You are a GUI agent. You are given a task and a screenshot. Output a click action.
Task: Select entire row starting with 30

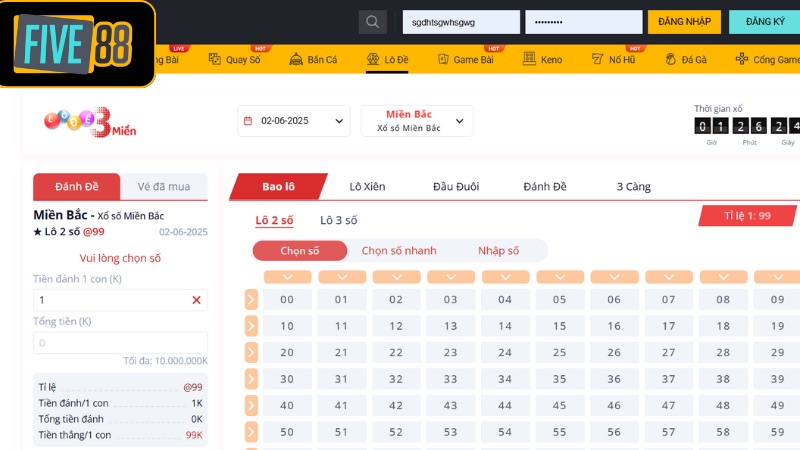pos(251,379)
